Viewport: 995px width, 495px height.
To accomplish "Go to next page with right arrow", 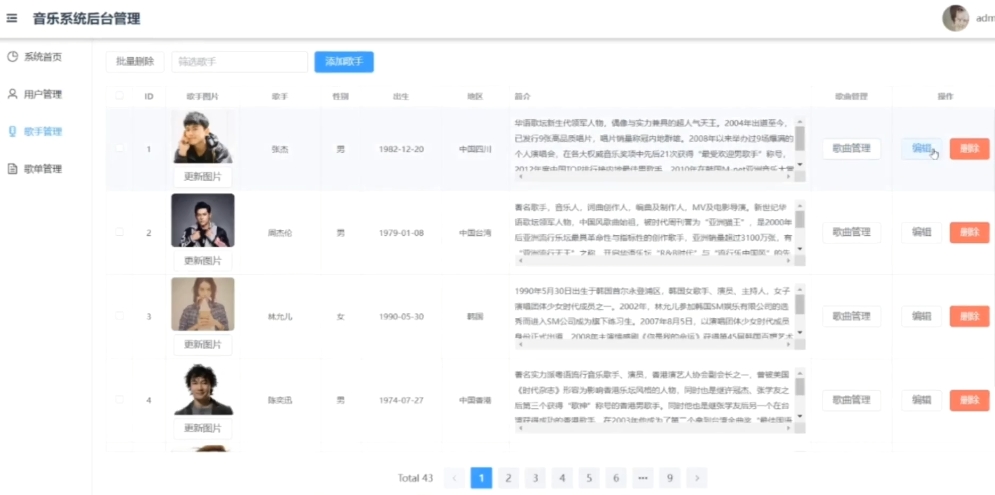I will 697,478.
